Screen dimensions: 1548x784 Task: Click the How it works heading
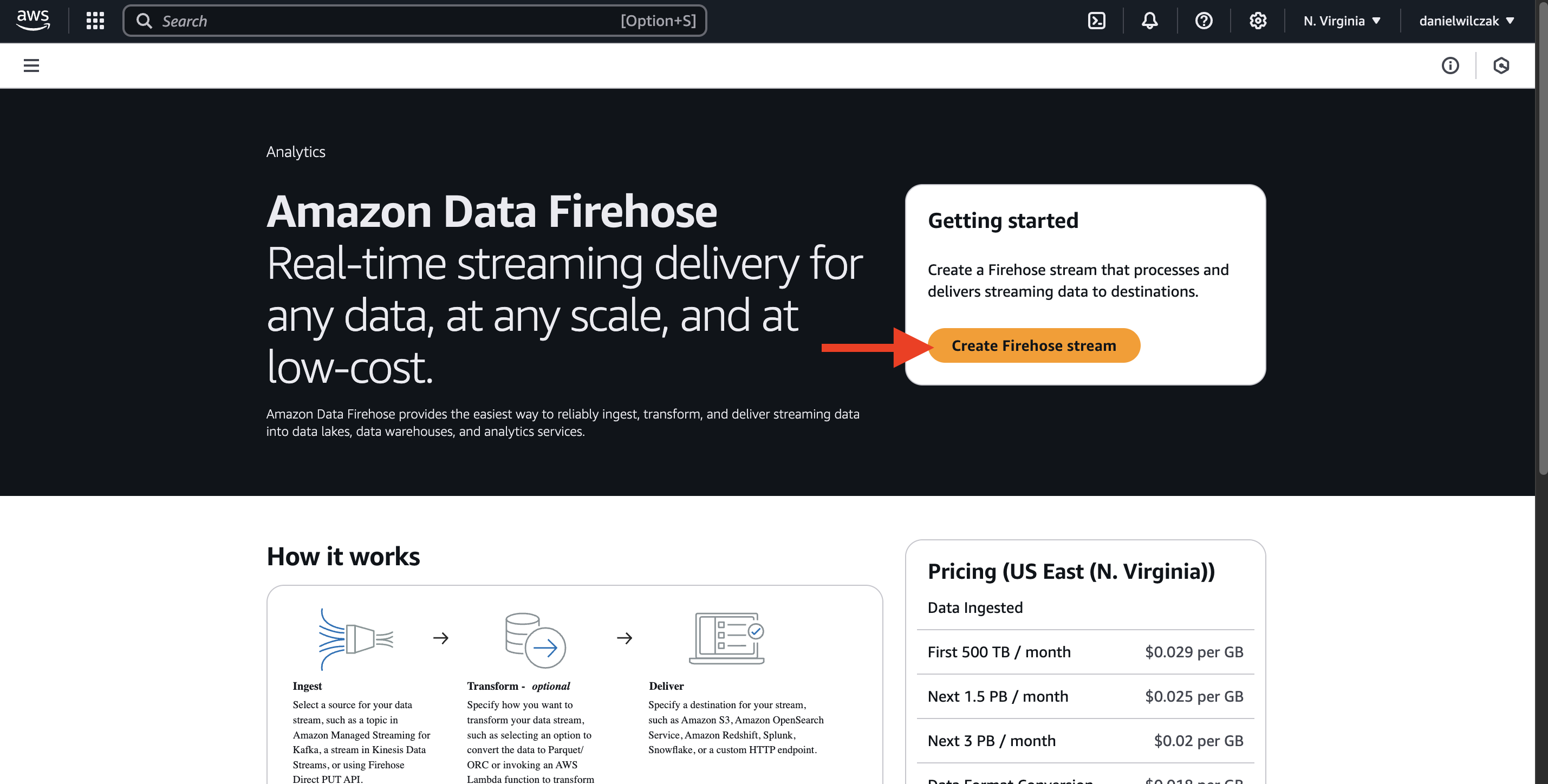click(343, 556)
